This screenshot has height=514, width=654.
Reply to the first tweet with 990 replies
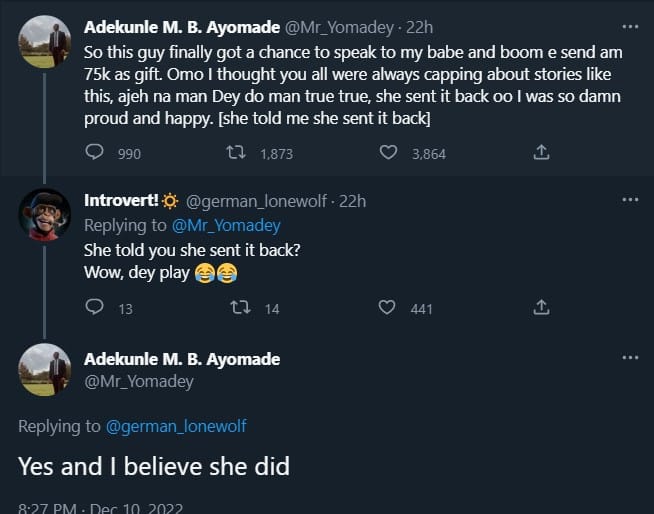point(96,153)
